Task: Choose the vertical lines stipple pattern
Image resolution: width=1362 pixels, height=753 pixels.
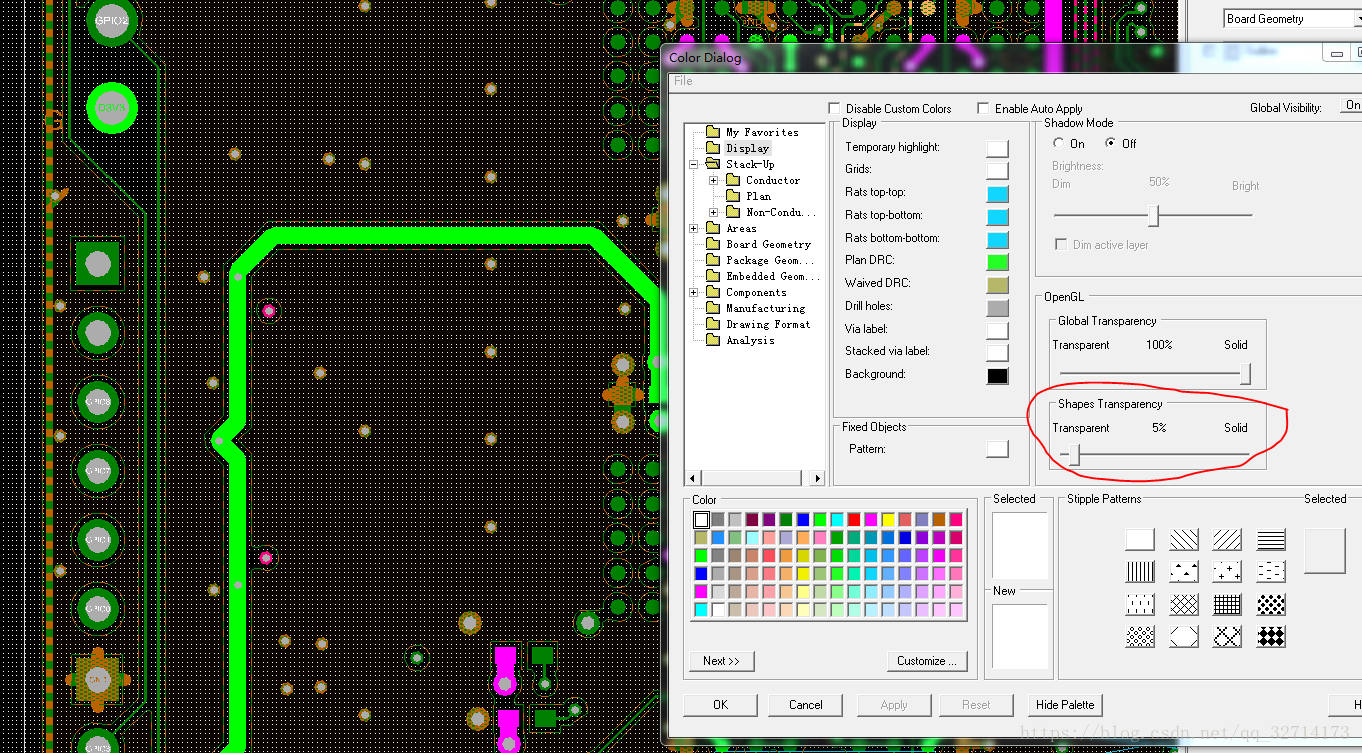Action: coord(1140,572)
